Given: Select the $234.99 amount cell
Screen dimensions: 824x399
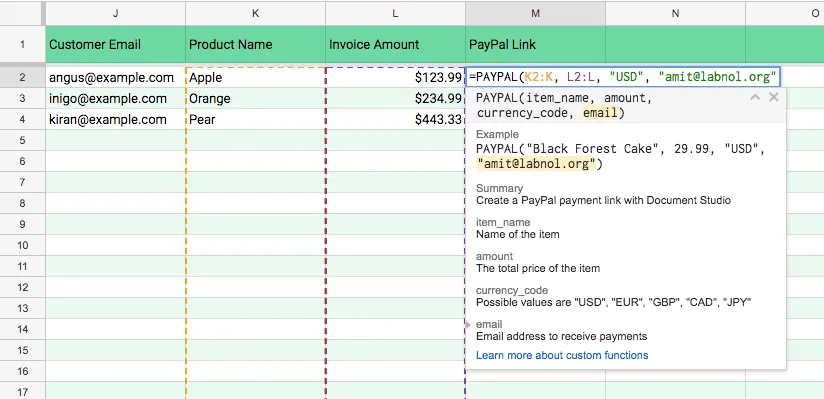Looking at the screenshot, I should pos(395,98).
